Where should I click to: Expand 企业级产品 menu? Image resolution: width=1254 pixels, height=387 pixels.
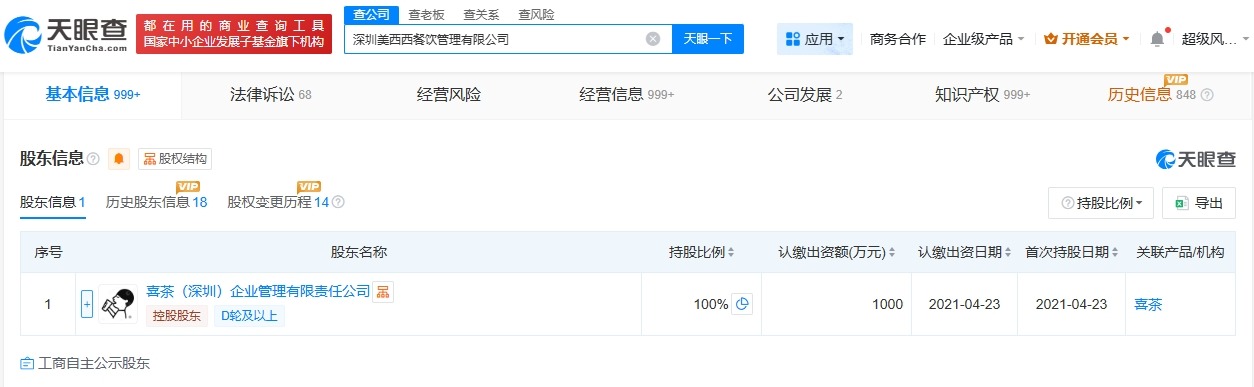coord(984,39)
